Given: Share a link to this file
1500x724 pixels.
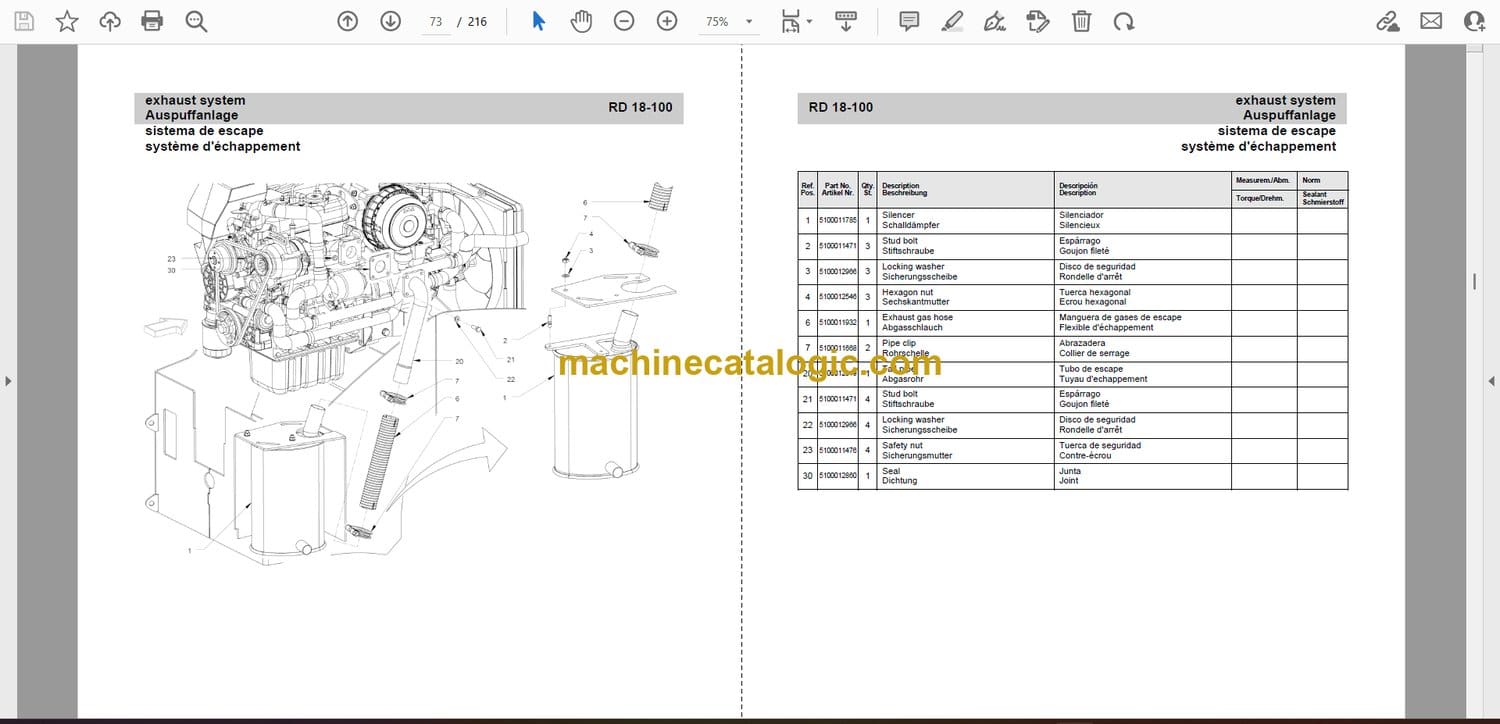Looking at the screenshot, I should tap(1388, 21).
